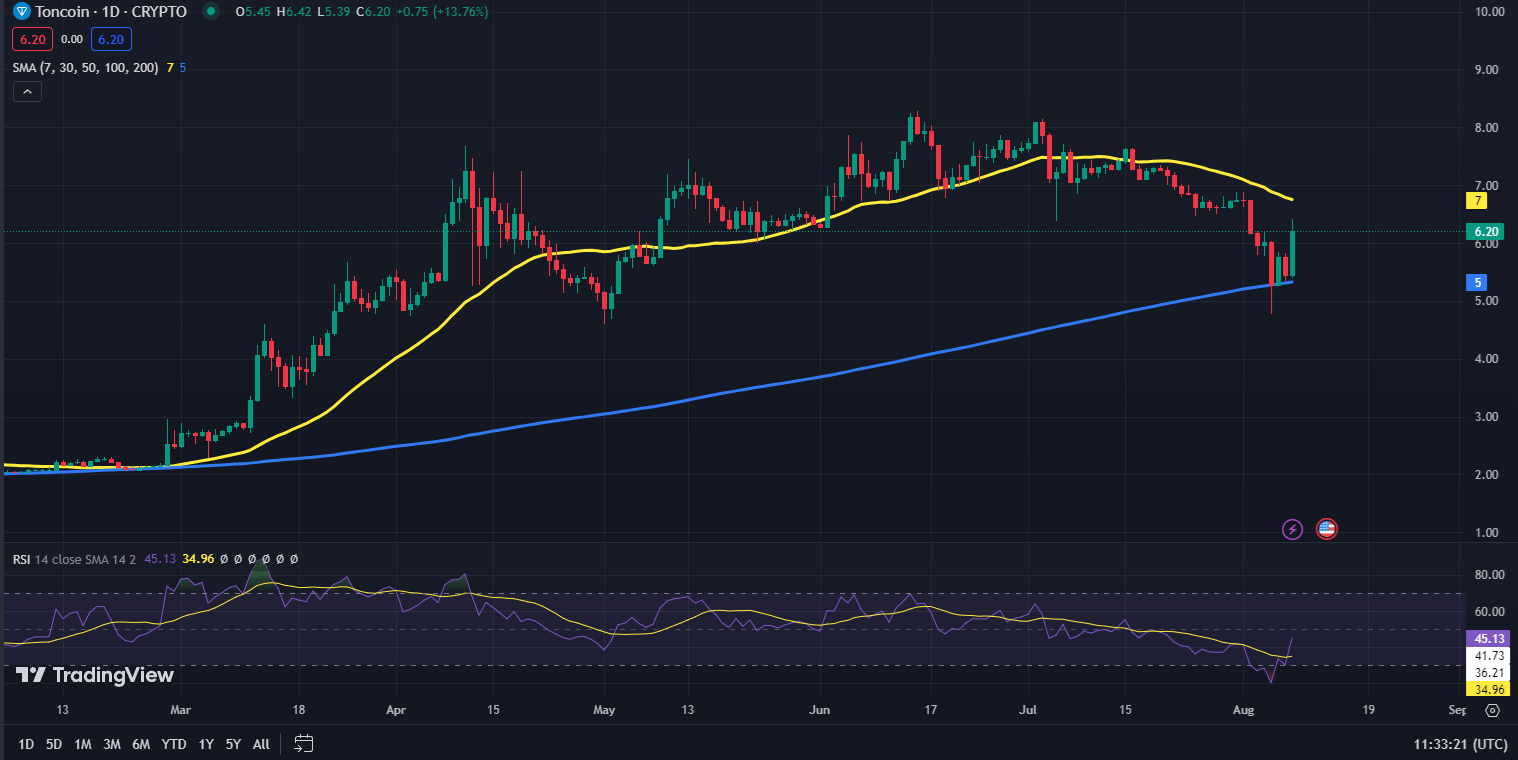
Task: Click the 8.00 price axis label
Action: 1488,128
